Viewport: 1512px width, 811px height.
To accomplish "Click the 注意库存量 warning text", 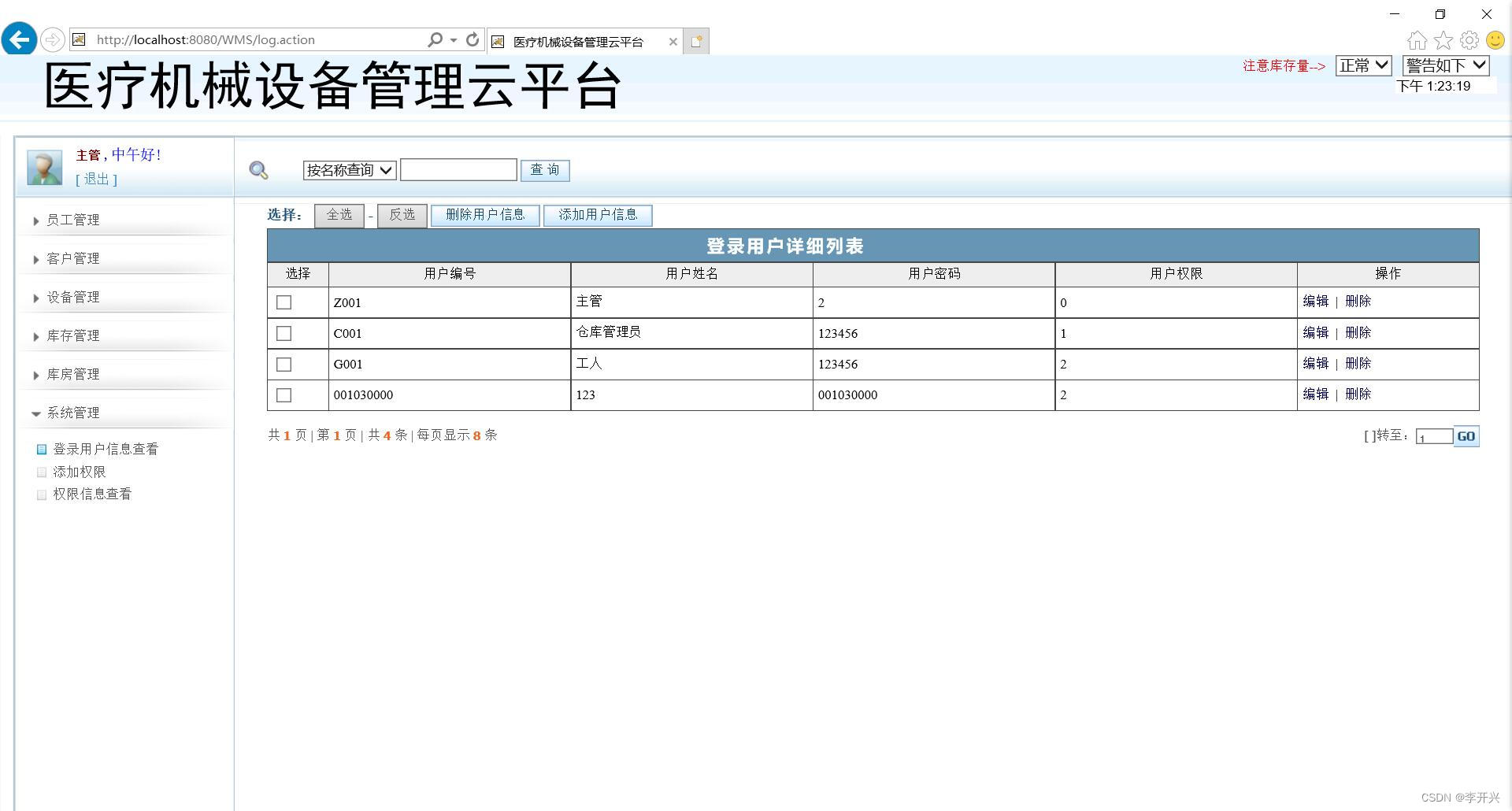I will 1284,66.
